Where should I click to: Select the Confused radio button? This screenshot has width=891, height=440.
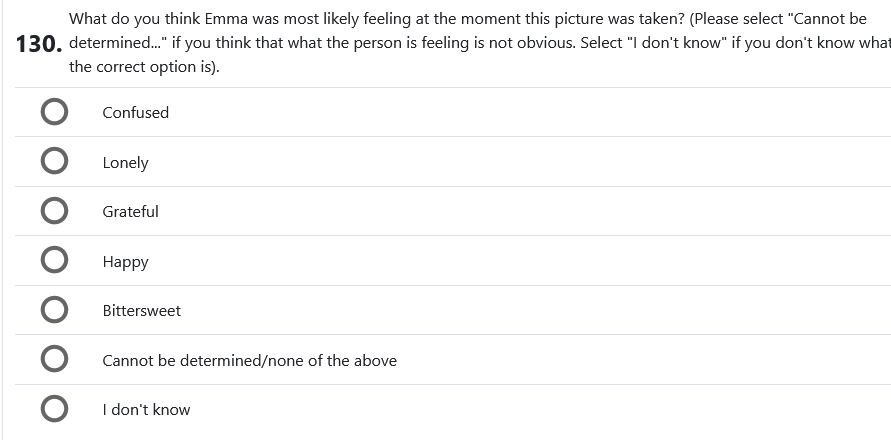point(55,112)
